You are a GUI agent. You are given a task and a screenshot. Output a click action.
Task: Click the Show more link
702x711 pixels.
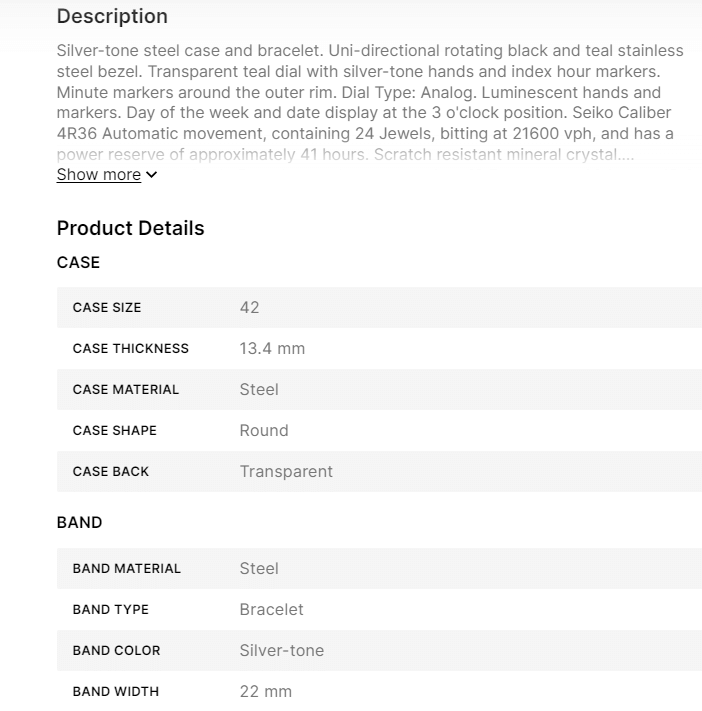[x=98, y=175]
